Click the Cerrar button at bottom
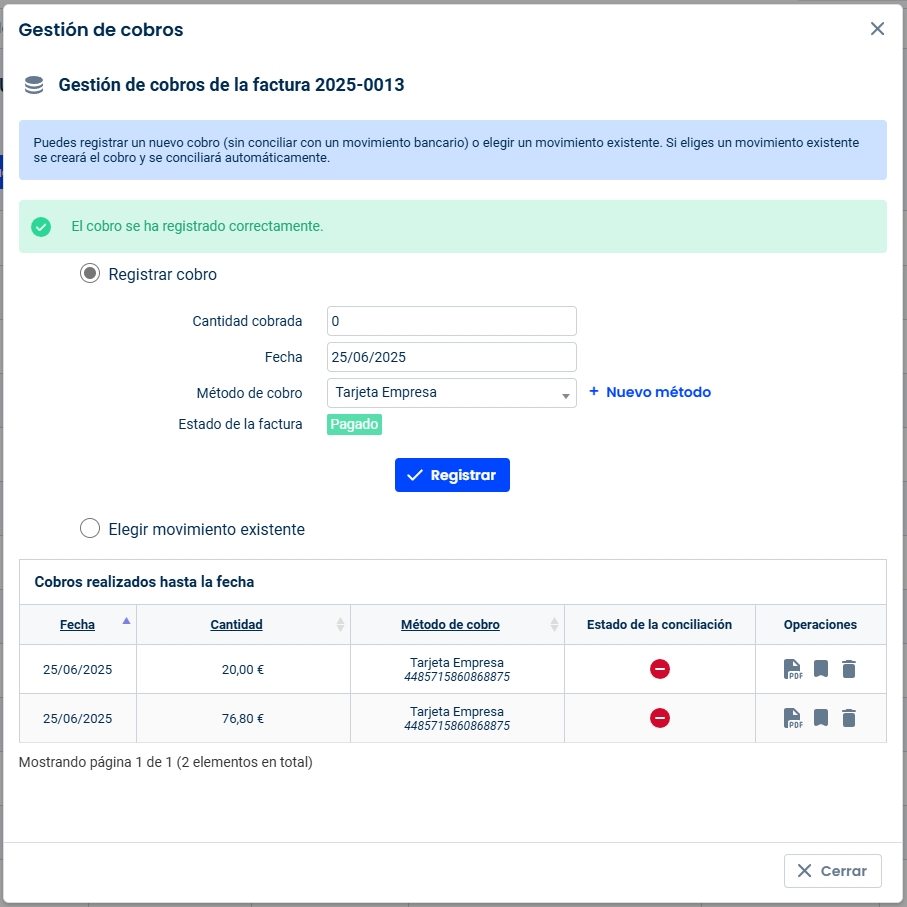This screenshot has height=907, width=907. (x=832, y=871)
